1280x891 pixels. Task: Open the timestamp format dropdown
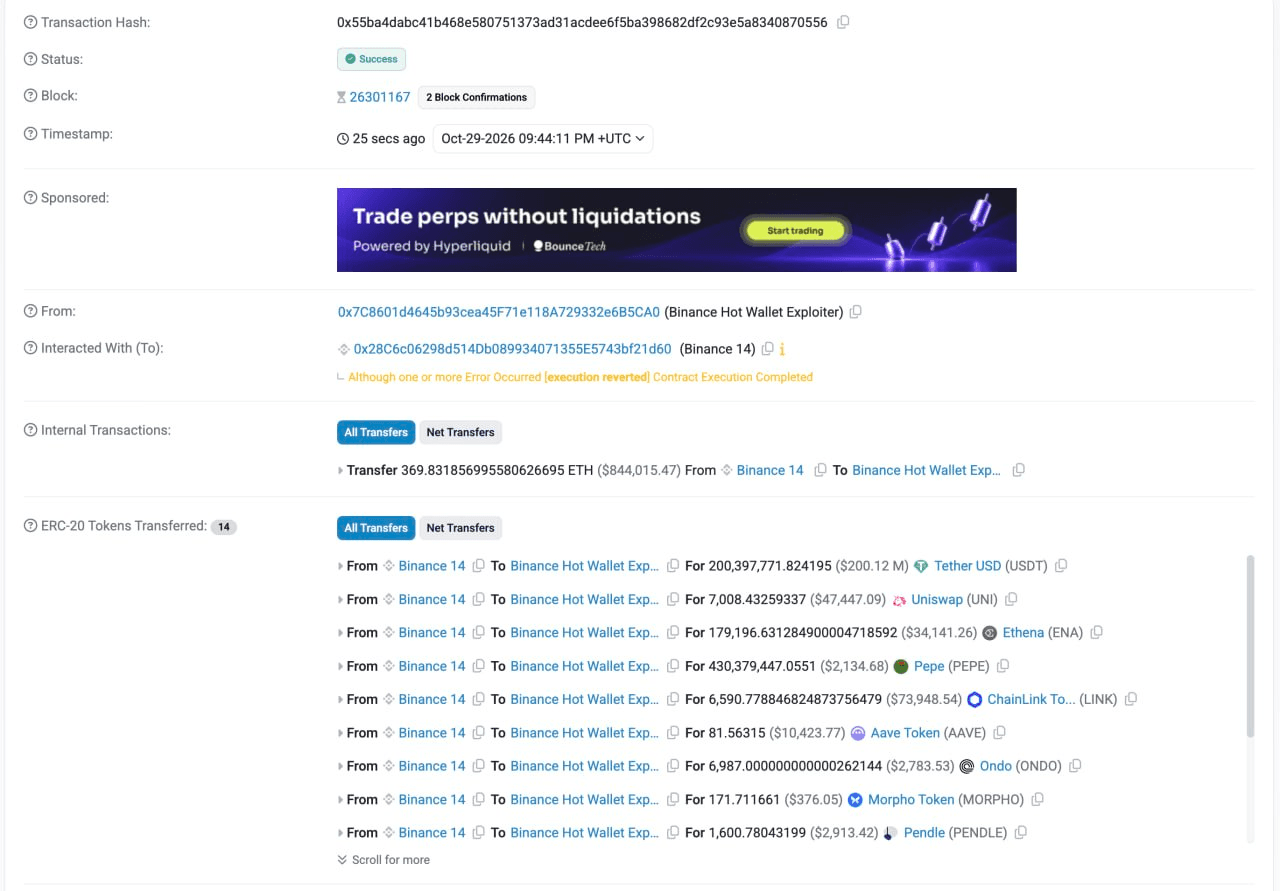[543, 139]
